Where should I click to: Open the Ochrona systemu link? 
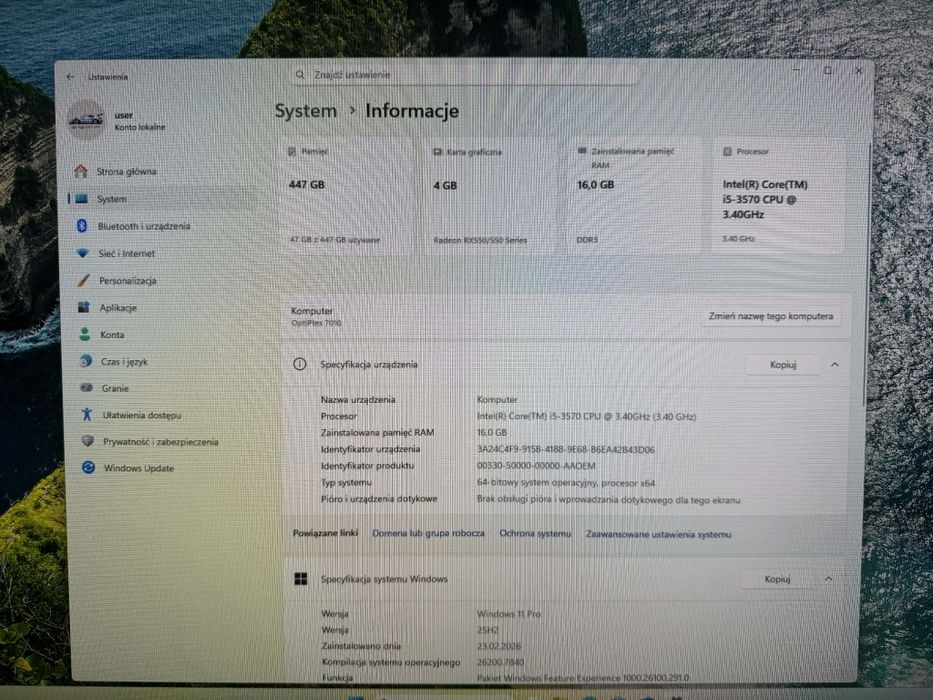click(x=535, y=533)
